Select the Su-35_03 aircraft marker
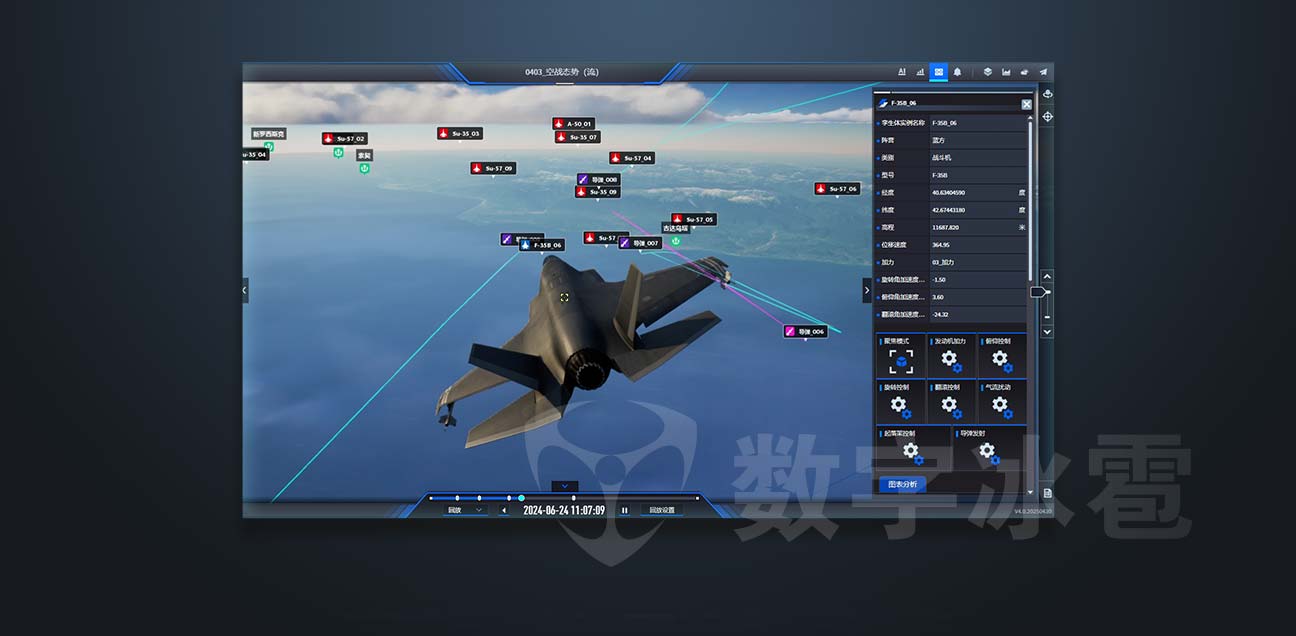 coord(460,133)
